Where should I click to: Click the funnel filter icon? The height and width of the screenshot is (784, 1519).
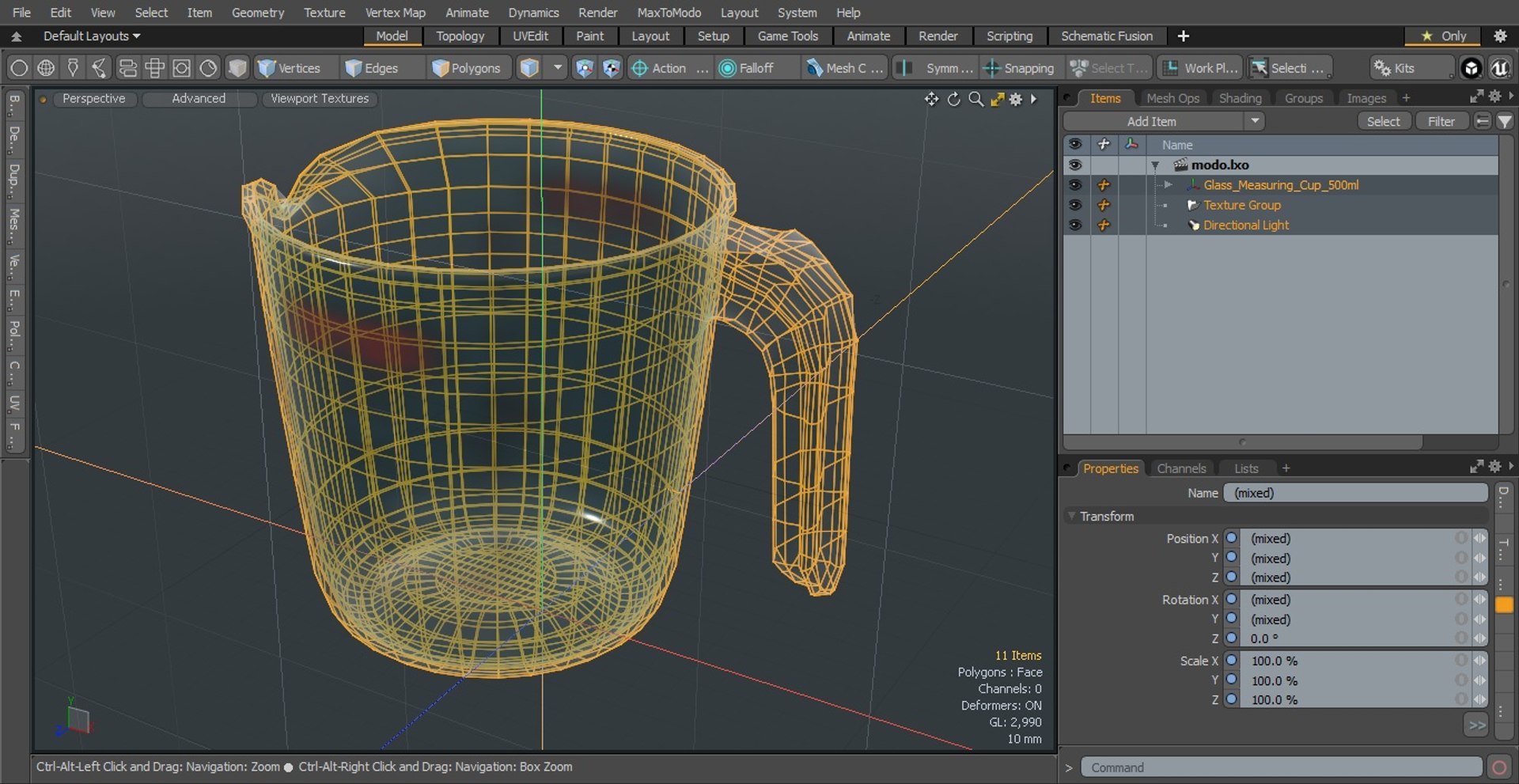(1504, 121)
